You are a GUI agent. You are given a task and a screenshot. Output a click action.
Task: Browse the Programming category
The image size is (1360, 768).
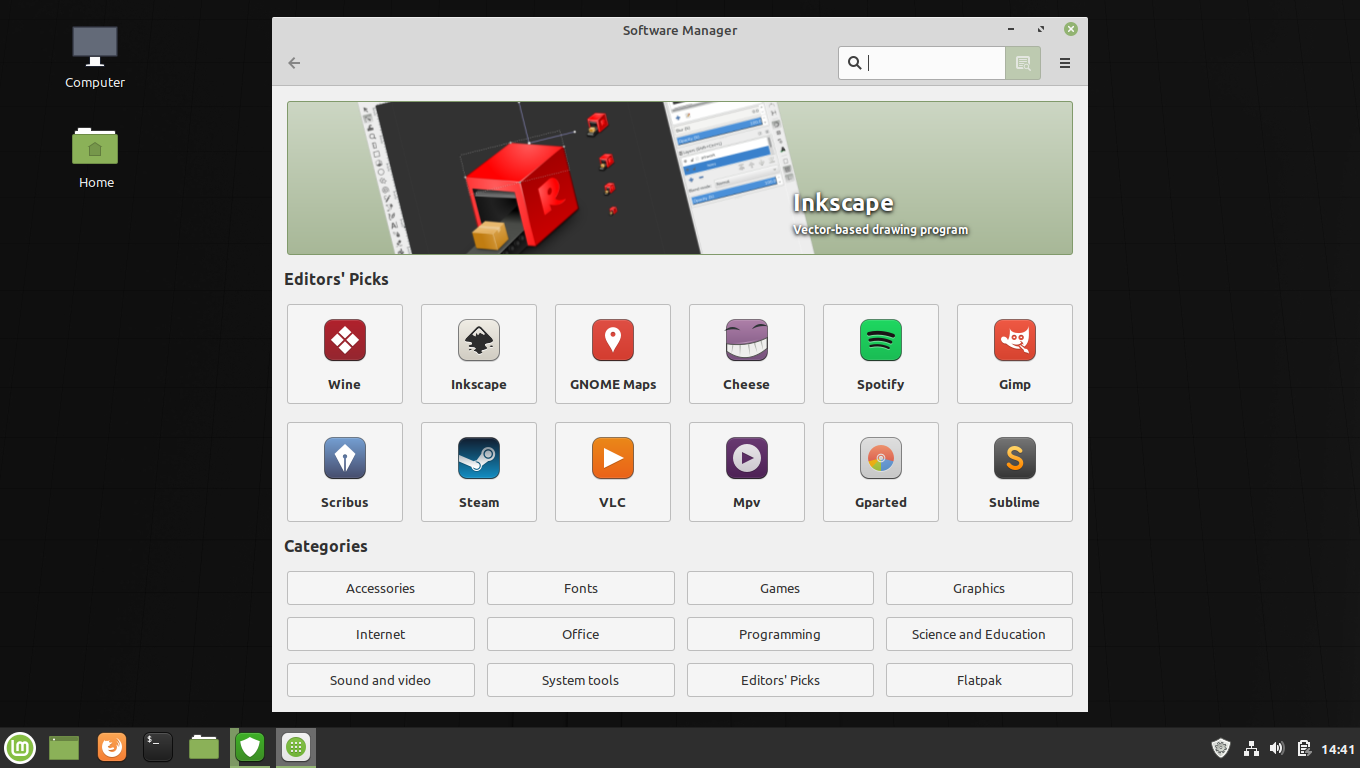point(780,634)
